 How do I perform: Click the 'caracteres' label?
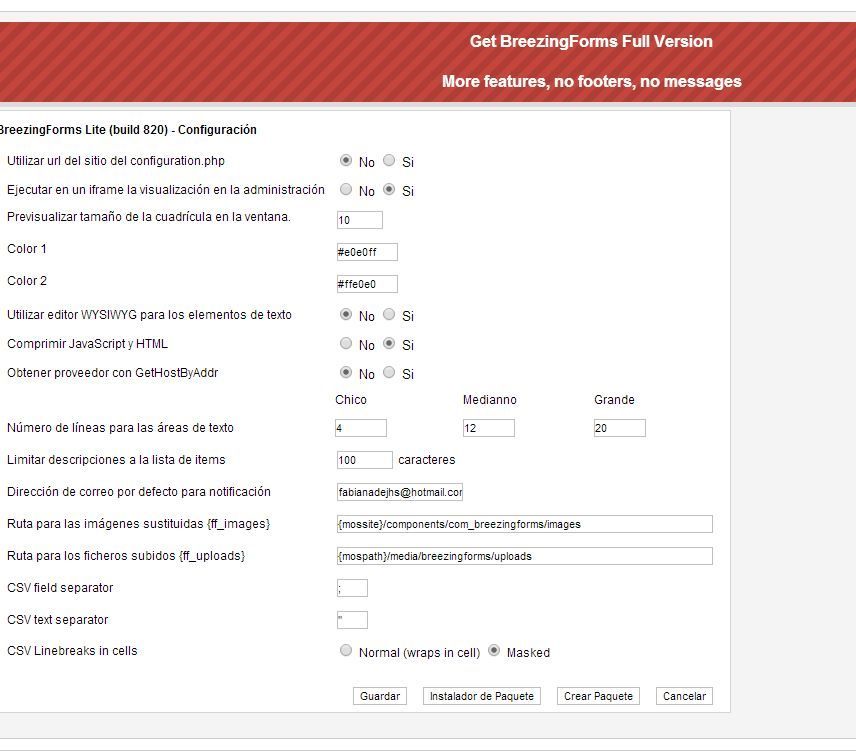(427, 460)
